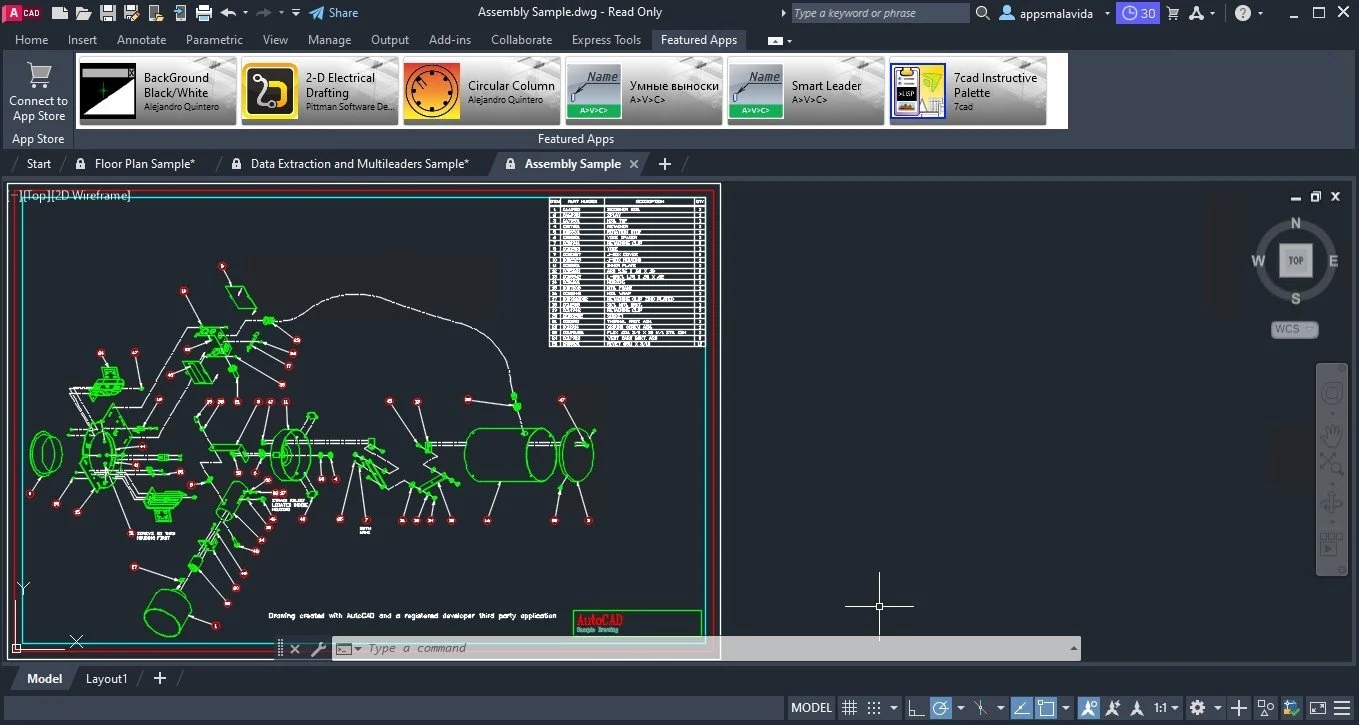Click the MODEL space status button

tap(811, 707)
